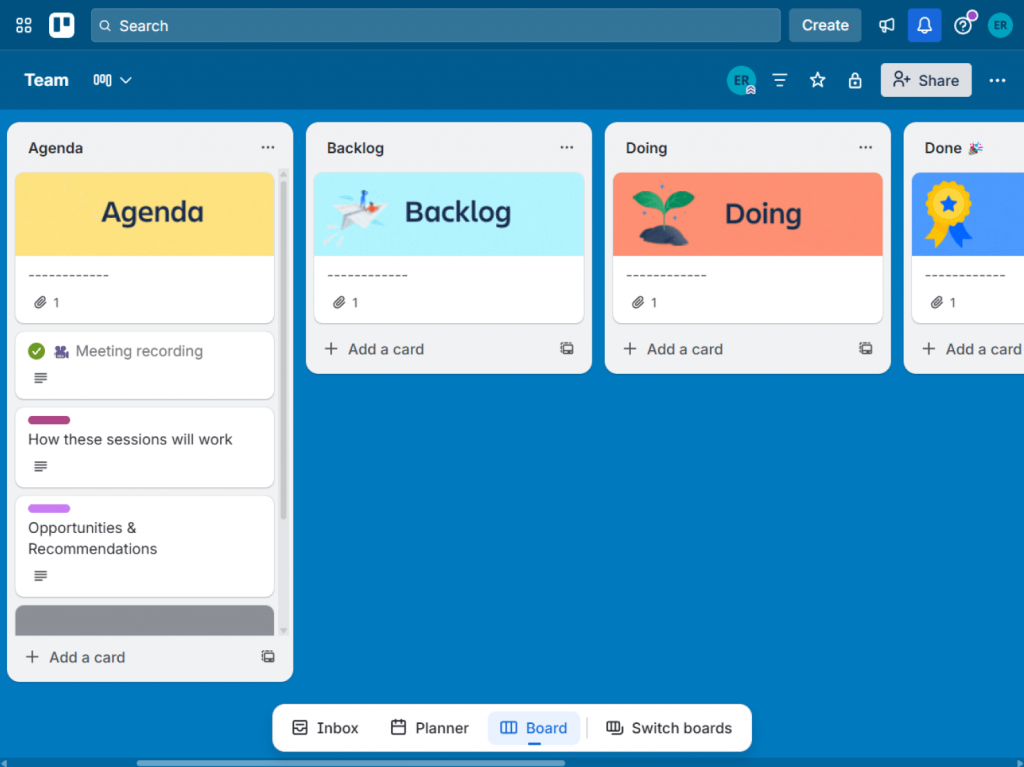1024x767 pixels.
Task: Click the Backlog list title
Action: tap(355, 148)
